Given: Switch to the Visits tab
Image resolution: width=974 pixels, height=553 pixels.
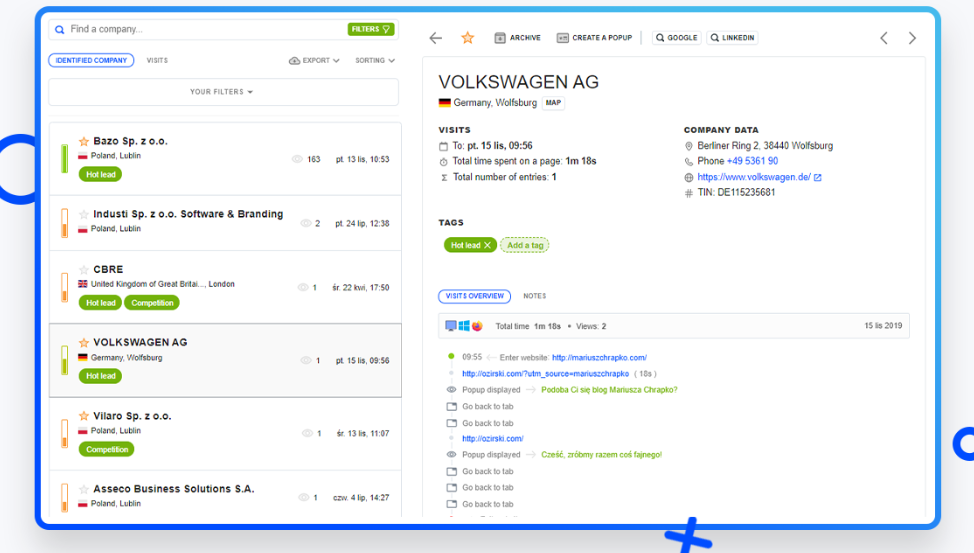Looking at the screenshot, I should 157,61.
